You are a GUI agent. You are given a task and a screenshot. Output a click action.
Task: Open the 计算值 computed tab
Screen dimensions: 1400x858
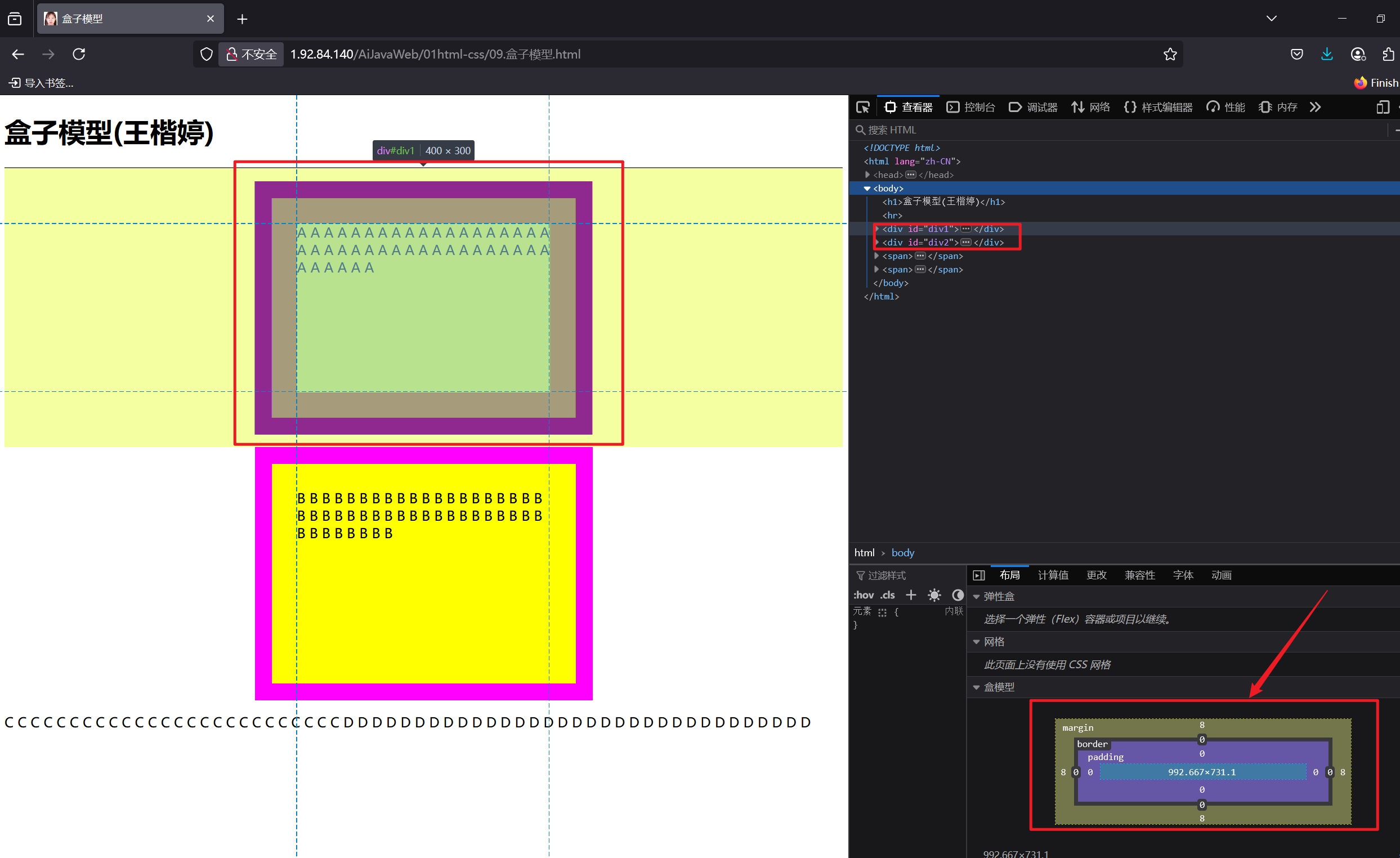click(1052, 575)
